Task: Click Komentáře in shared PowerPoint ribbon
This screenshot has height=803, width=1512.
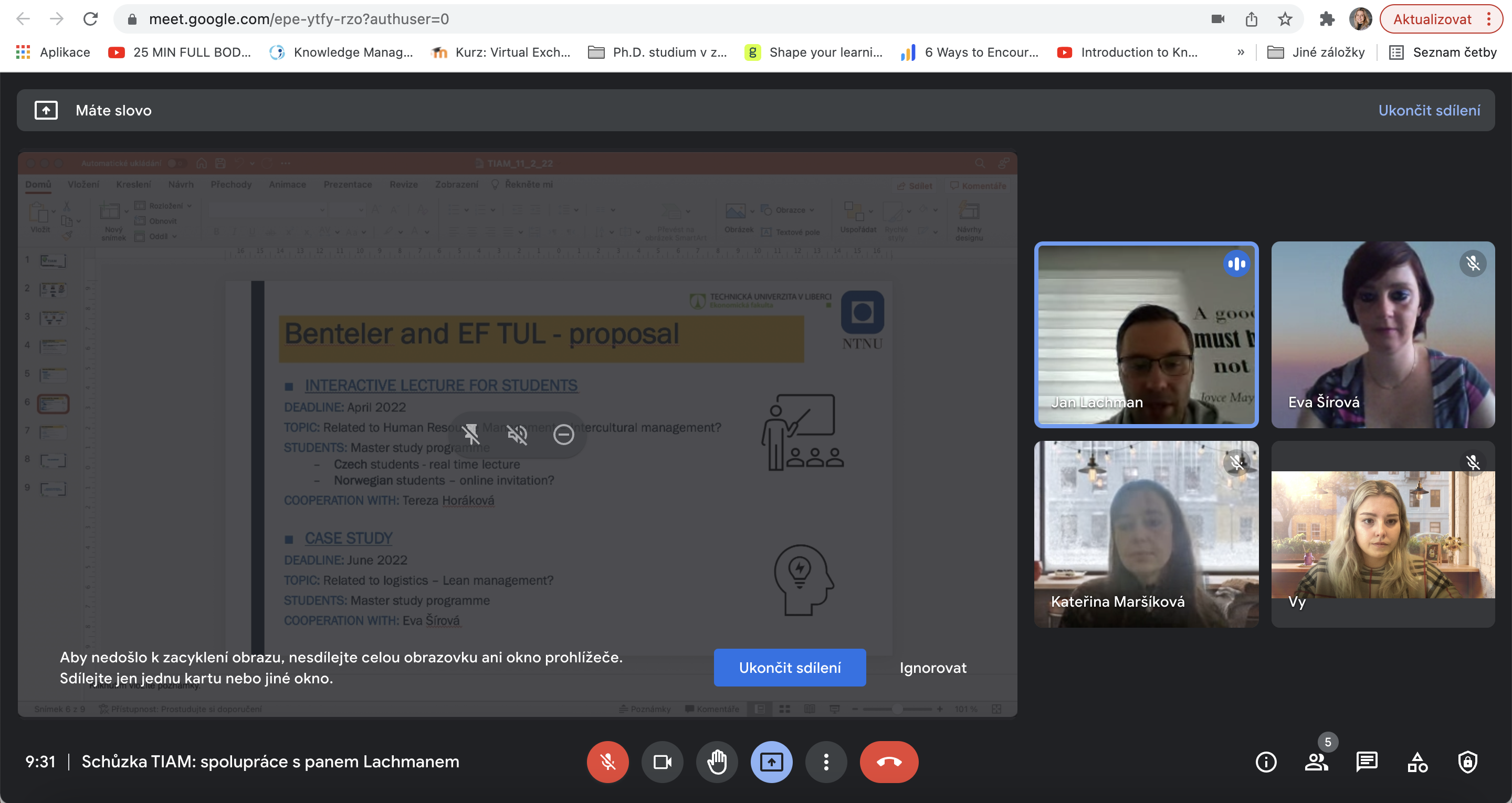Action: coord(977,185)
